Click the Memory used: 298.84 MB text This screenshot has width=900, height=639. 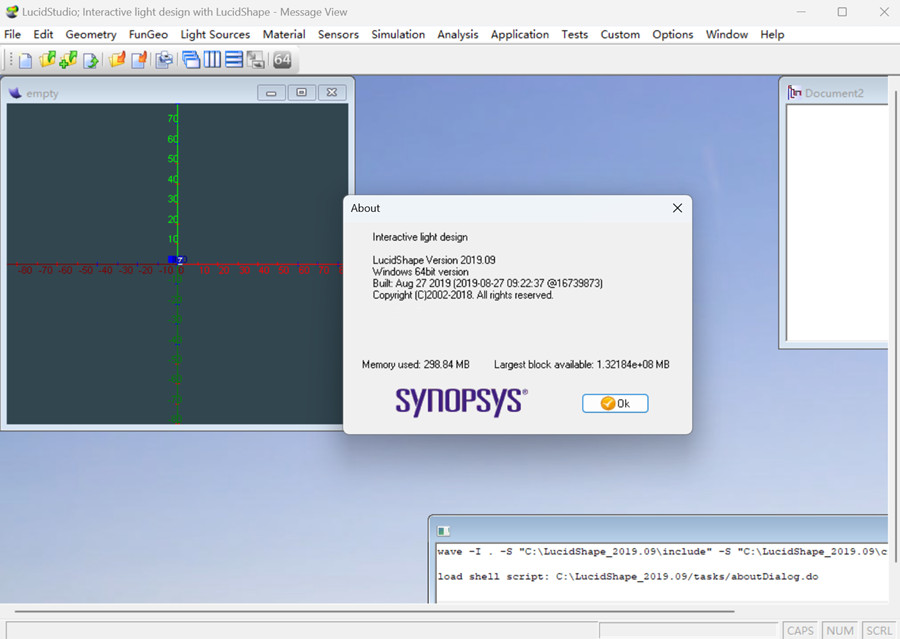pyautogui.click(x=416, y=365)
